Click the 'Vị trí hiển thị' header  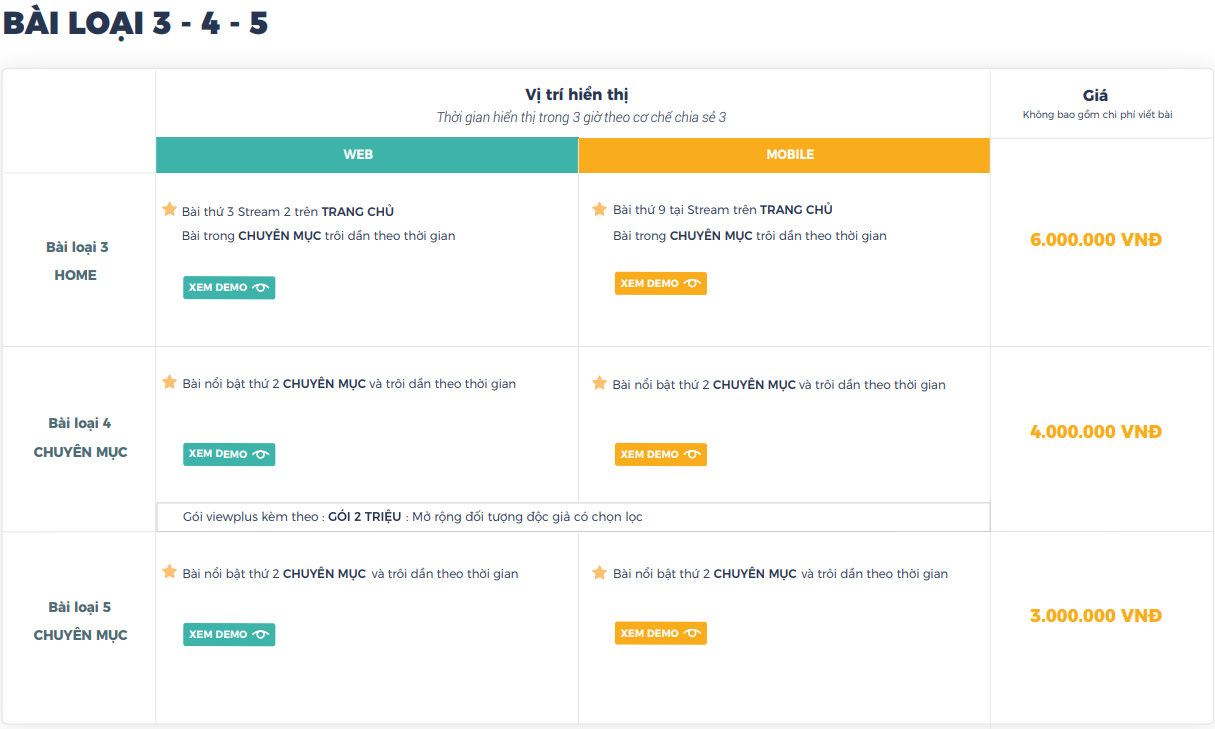[576, 95]
